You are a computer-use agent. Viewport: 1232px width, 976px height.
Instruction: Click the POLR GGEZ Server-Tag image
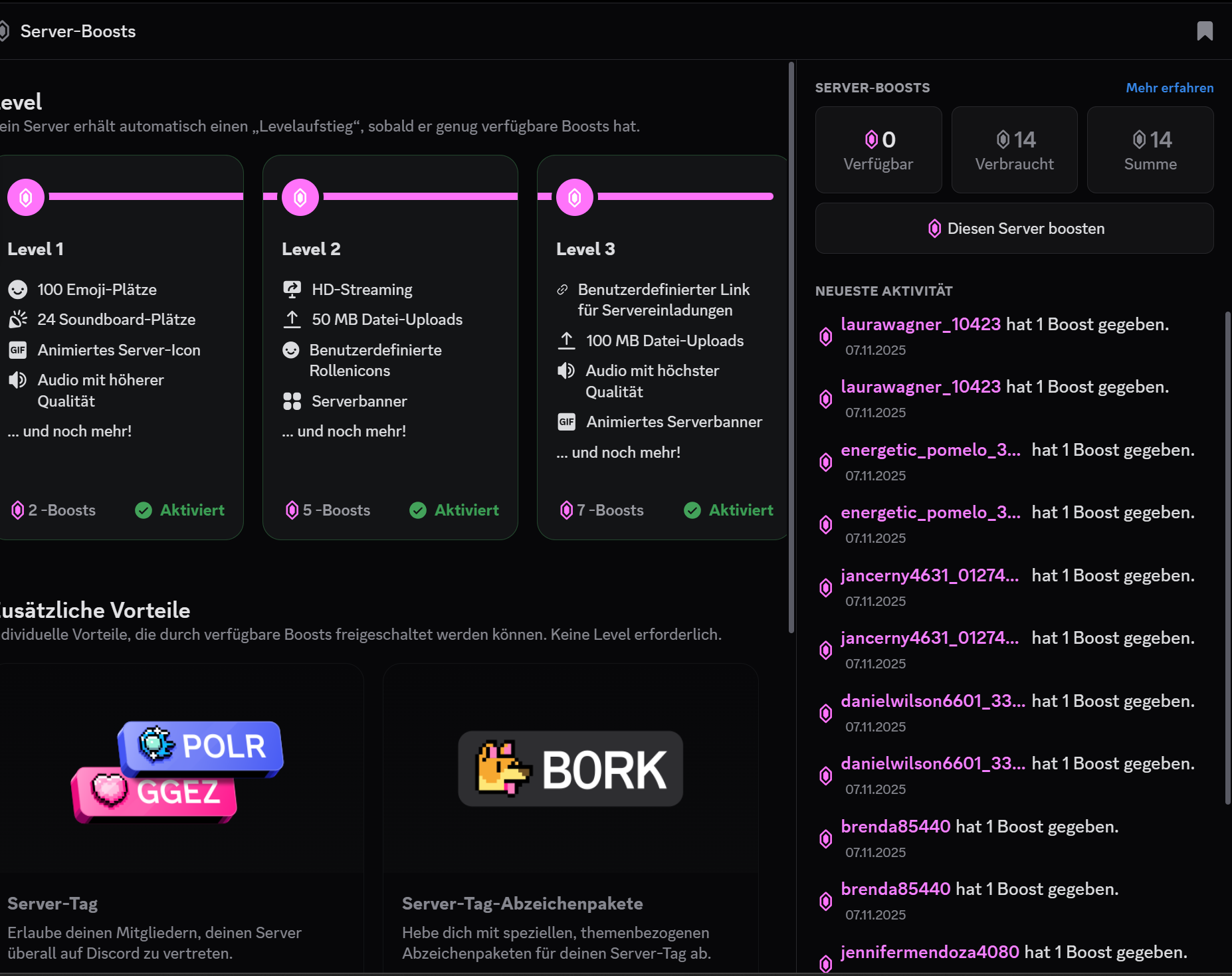178,769
